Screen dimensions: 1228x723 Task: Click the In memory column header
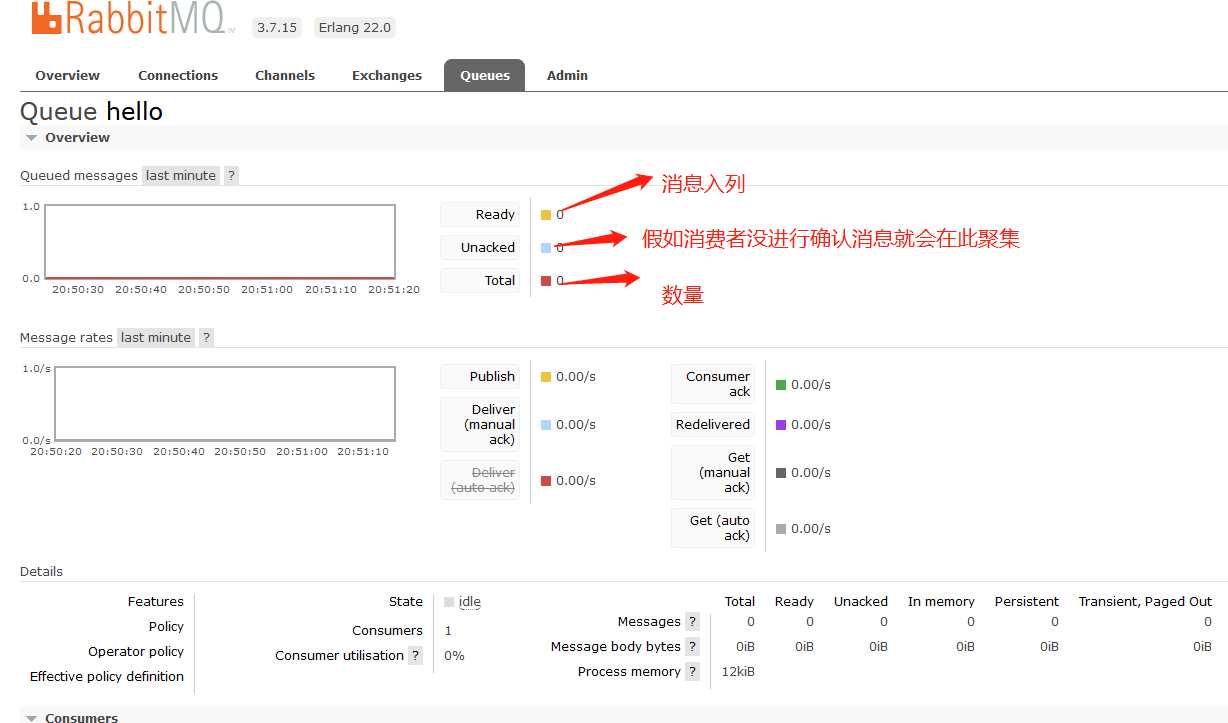941,601
